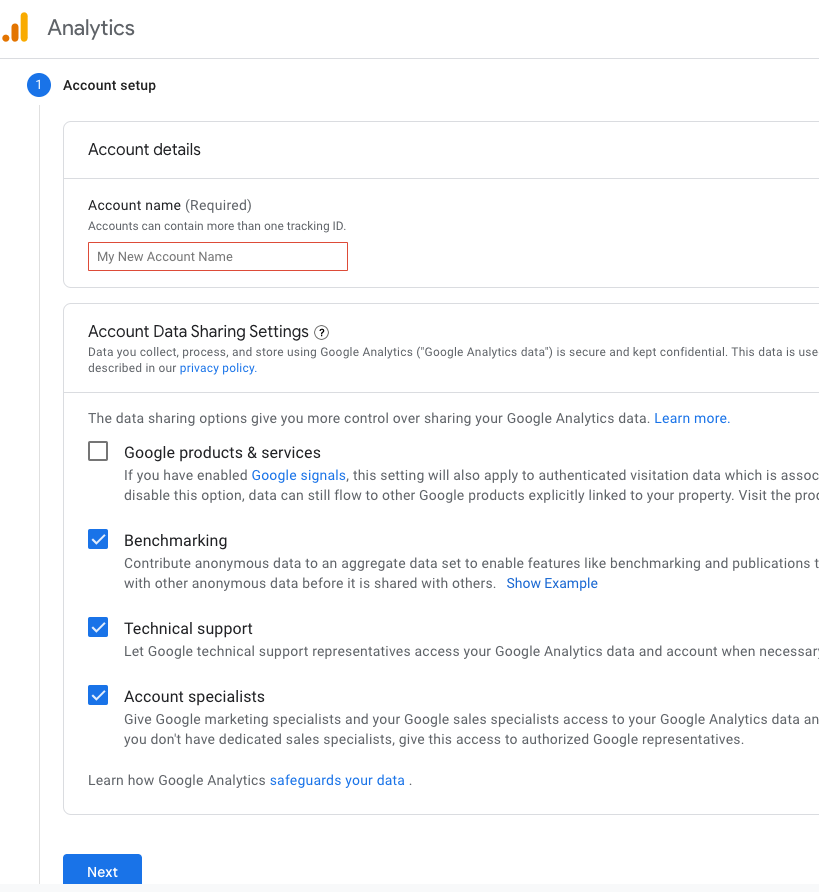Click the Show Example link
Screen dimensions: 819x892
click(552, 583)
